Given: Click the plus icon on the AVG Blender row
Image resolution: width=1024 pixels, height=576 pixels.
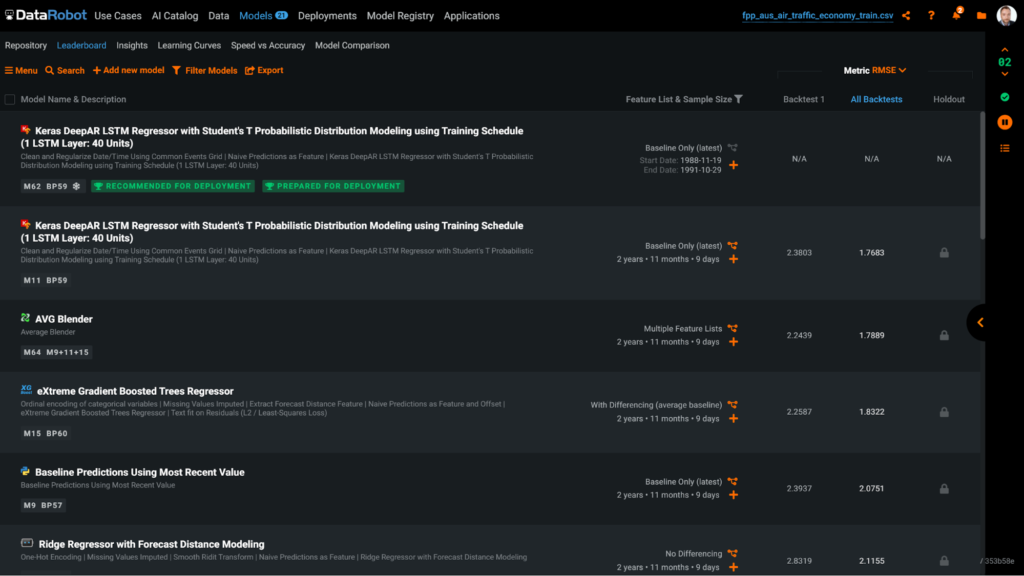Looking at the screenshot, I should (734, 342).
